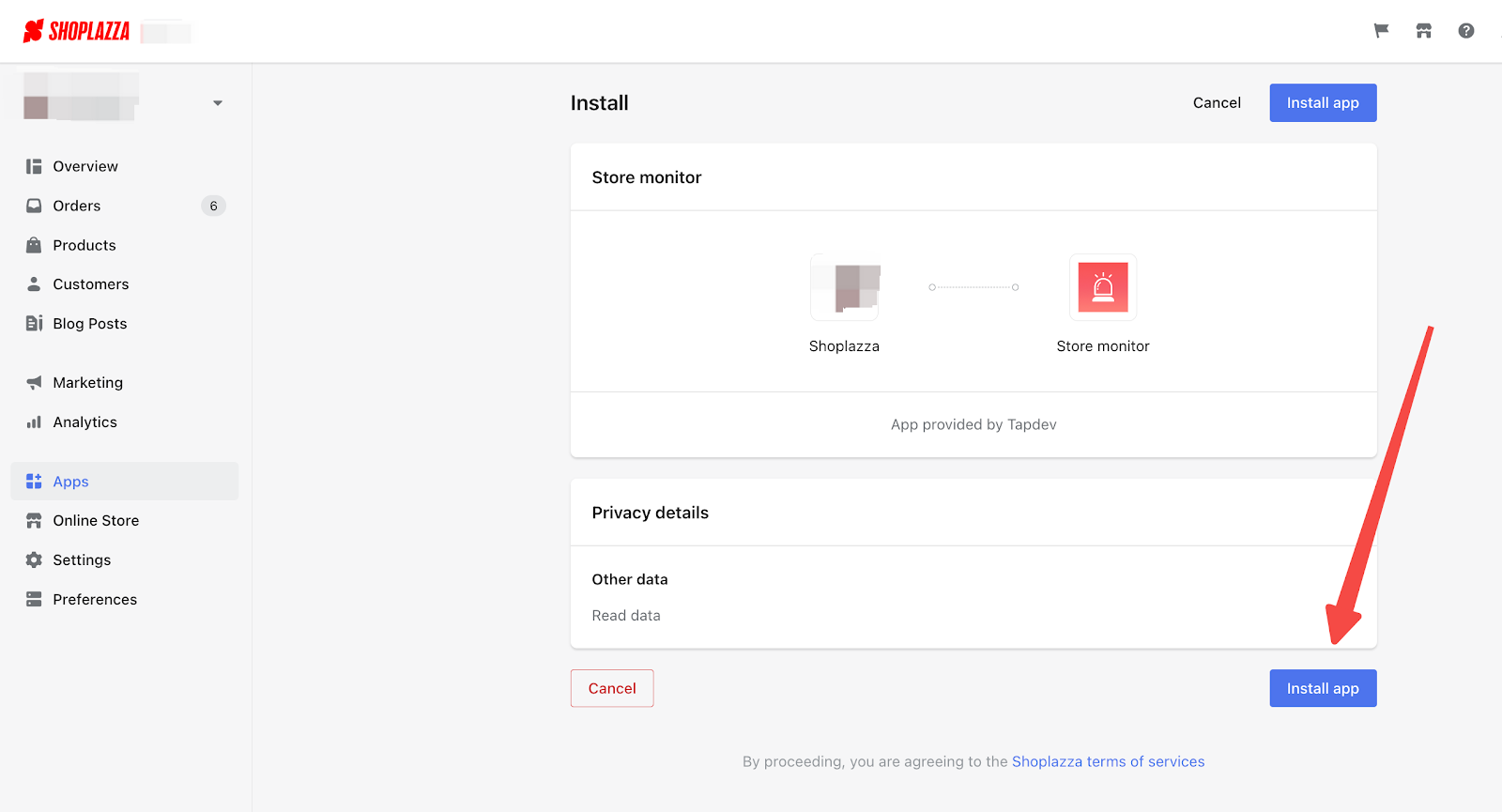Viewport: 1502px width, 812px height.
Task: Click the Analytics bar chart icon
Action: (34, 421)
